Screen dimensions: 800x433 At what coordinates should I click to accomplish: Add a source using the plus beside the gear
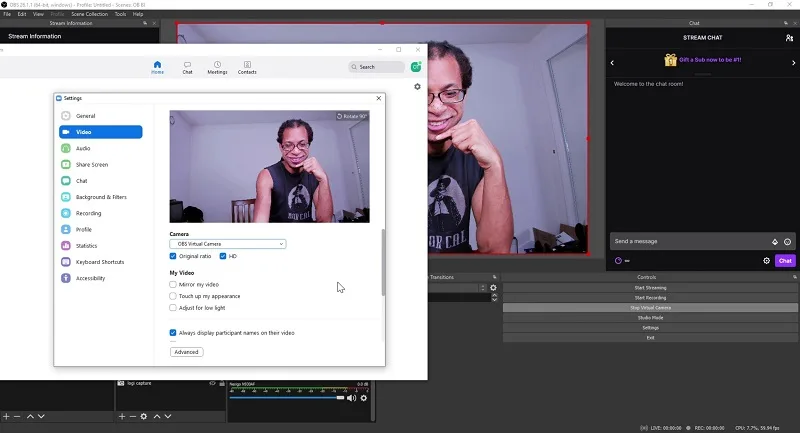click(122, 417)
